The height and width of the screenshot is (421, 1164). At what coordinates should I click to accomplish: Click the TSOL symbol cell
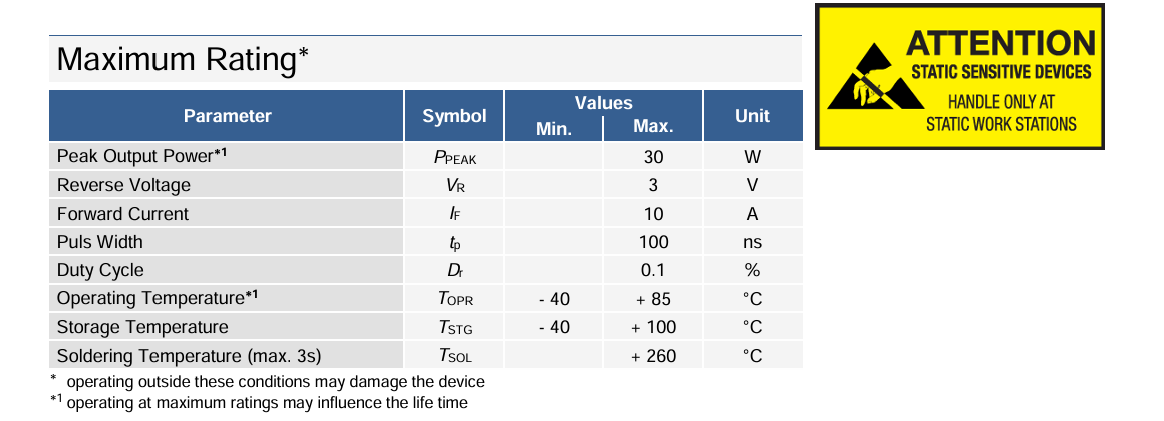(454, 356)
